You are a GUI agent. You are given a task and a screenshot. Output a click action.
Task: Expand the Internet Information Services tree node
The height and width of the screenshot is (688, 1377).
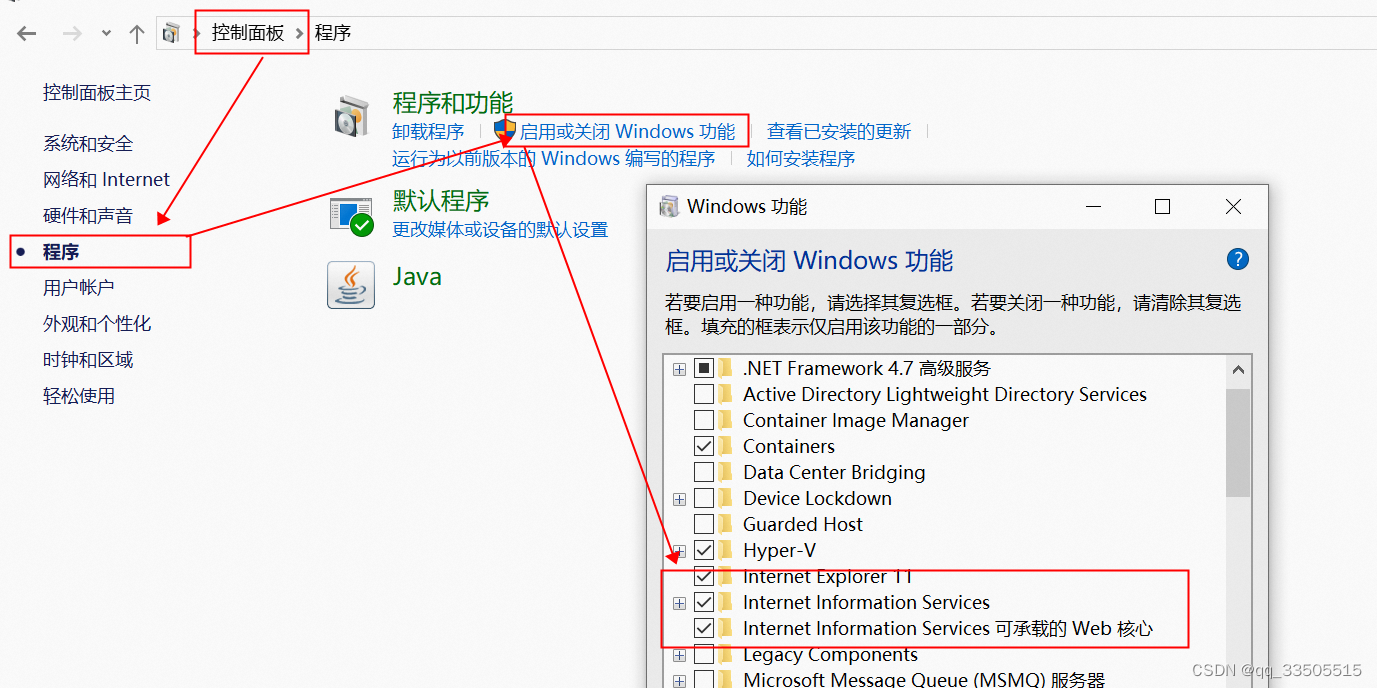pos(679,602)
